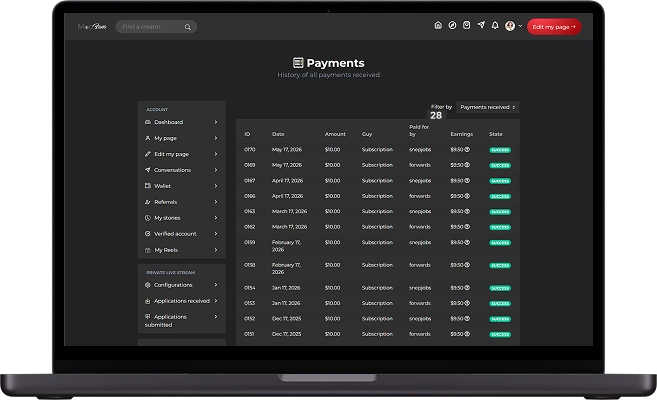The width and height of the screenshot is (657, 401).
Task: Click the red Edit my page button
Action: [554, 27]
